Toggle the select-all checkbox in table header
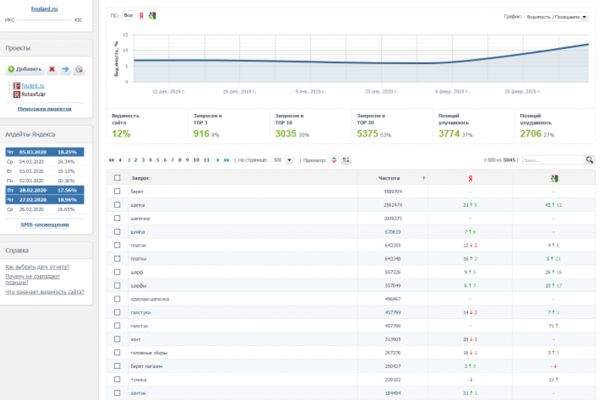Screen dimensions: 600x400 pos(117,178)
